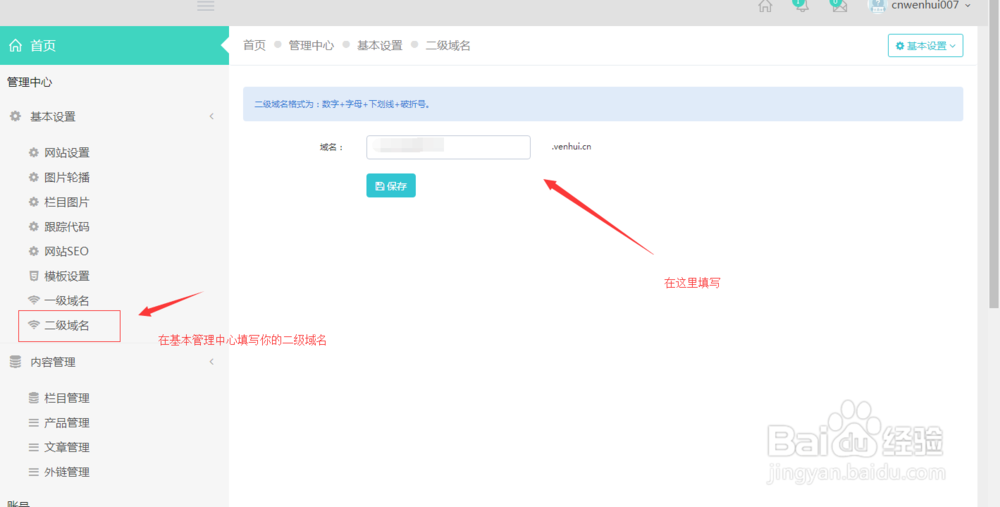Open 网站SEO in the sidebar

coord(66,251)
